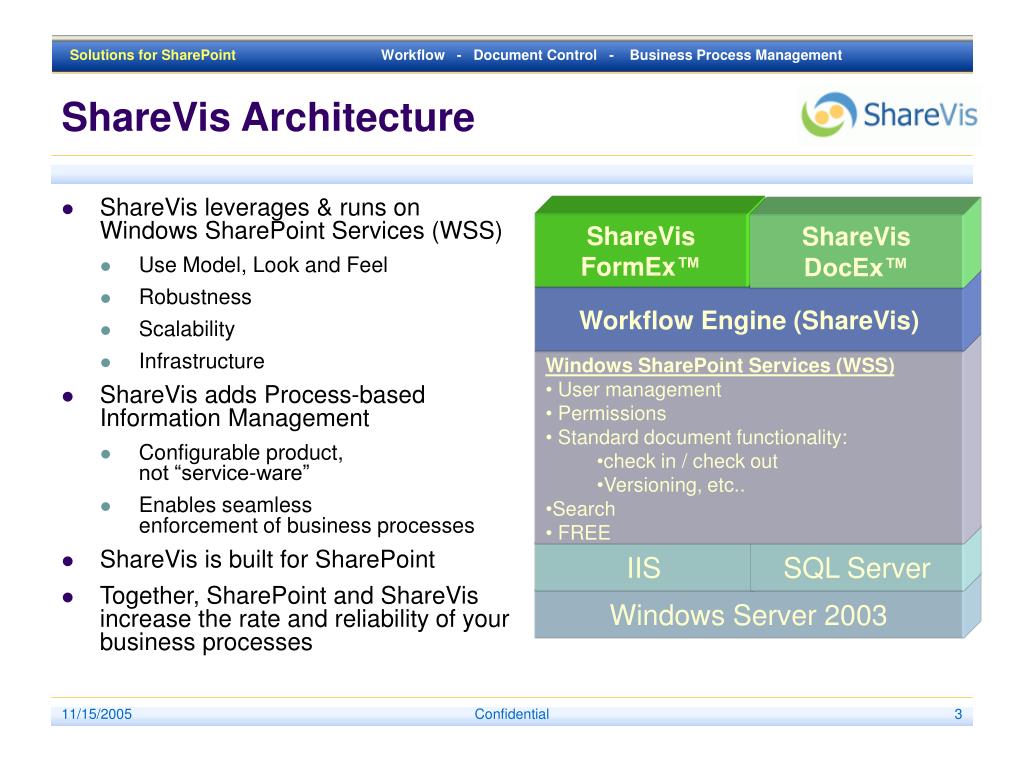This screenshot has width=1024, height=768.
Task: Click the IIS block
Action: click(643, 568)
